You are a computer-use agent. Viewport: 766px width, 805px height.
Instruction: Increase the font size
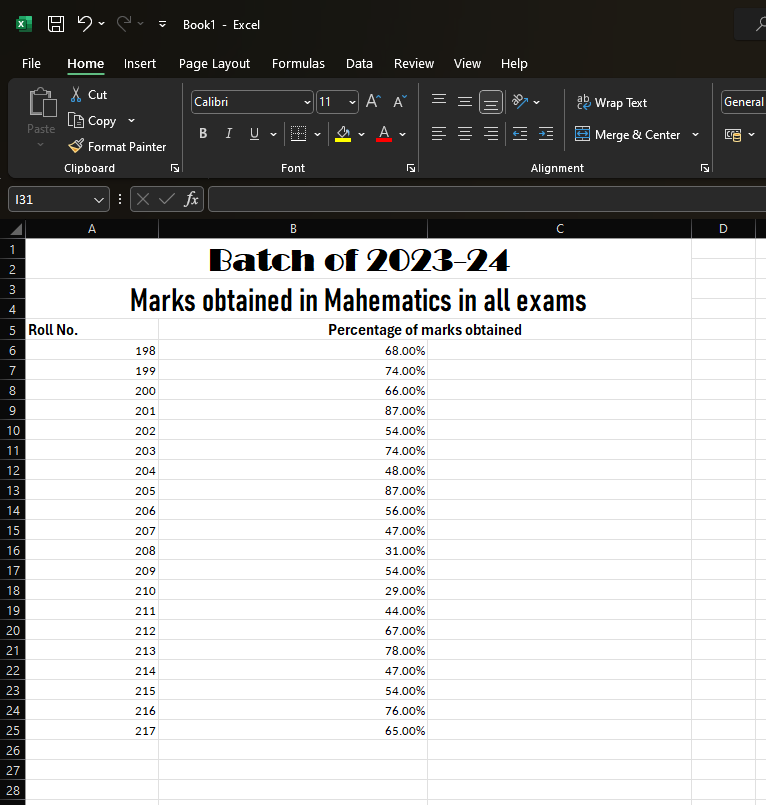point(373,102)
